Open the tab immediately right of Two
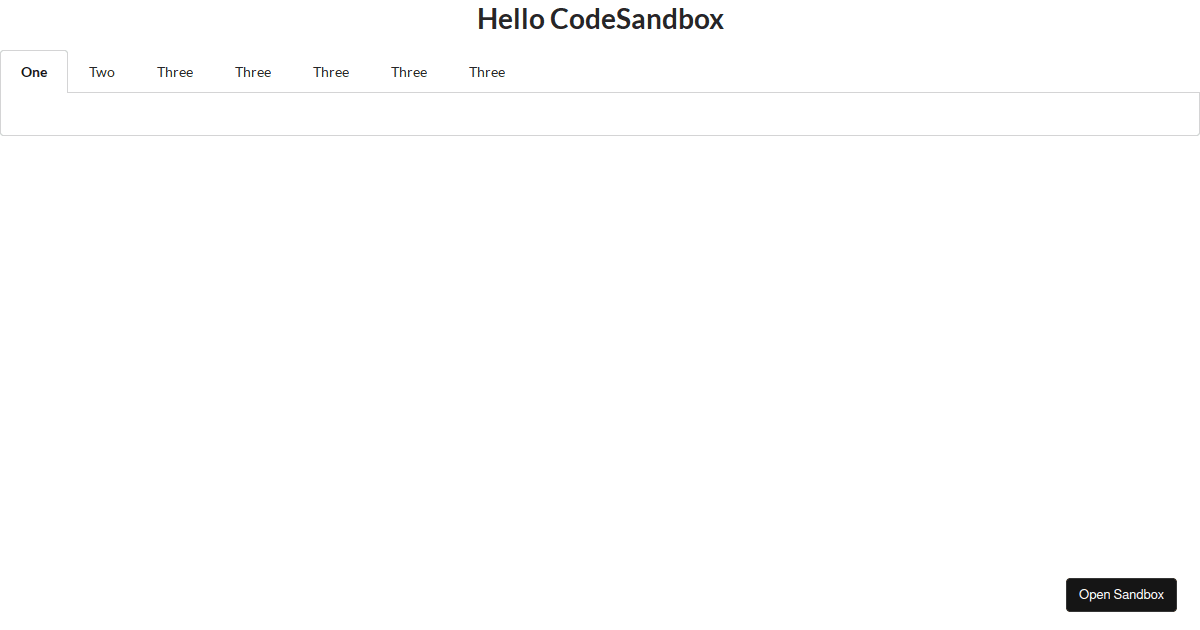The image size is (1200, 630). pos(175,71)
